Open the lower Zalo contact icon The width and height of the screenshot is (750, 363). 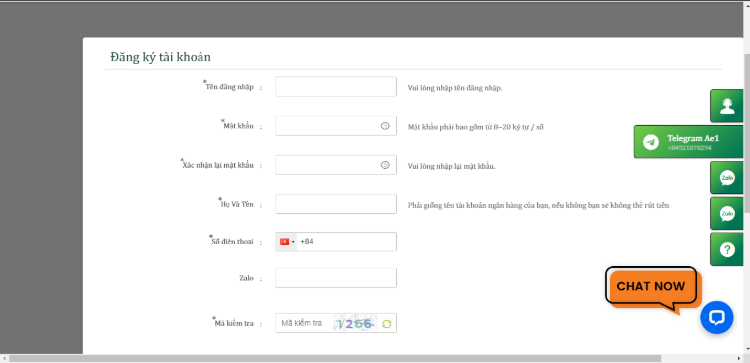(727, 214)
